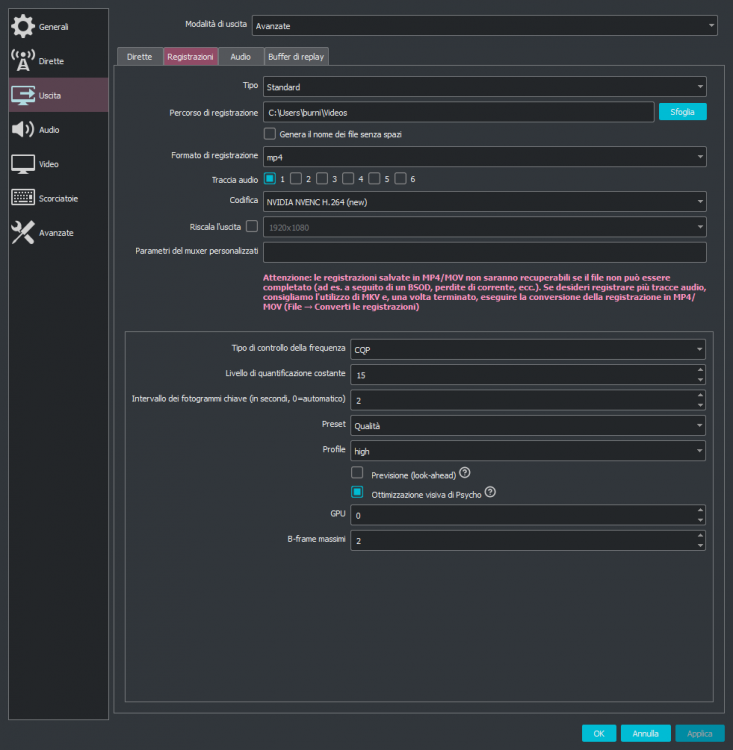Enable Genera il nome dei file senza spazi
This screenshot has height=750, width=733.
(270, 134)
